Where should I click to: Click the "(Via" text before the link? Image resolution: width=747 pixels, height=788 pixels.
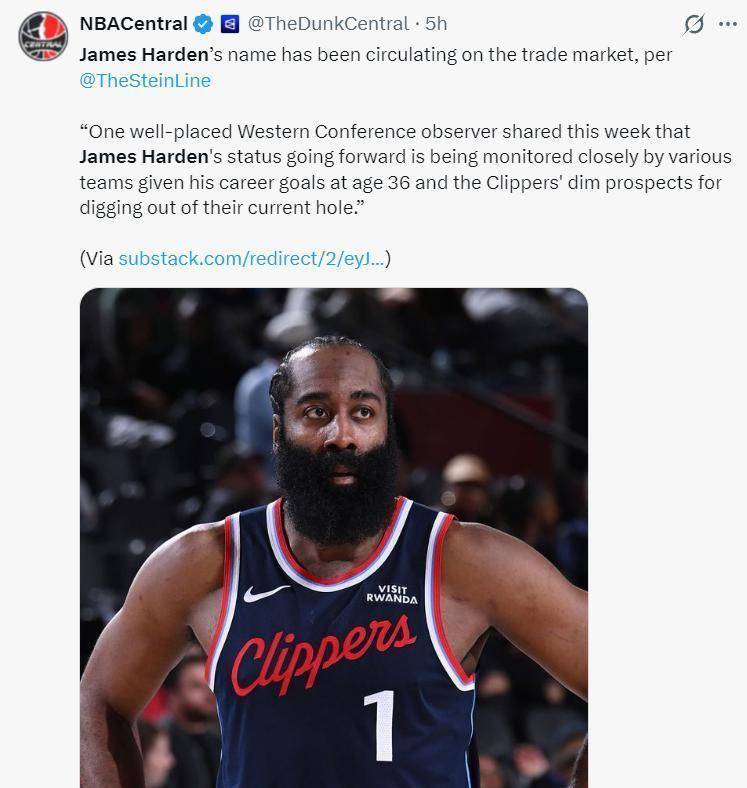(97, 258)
